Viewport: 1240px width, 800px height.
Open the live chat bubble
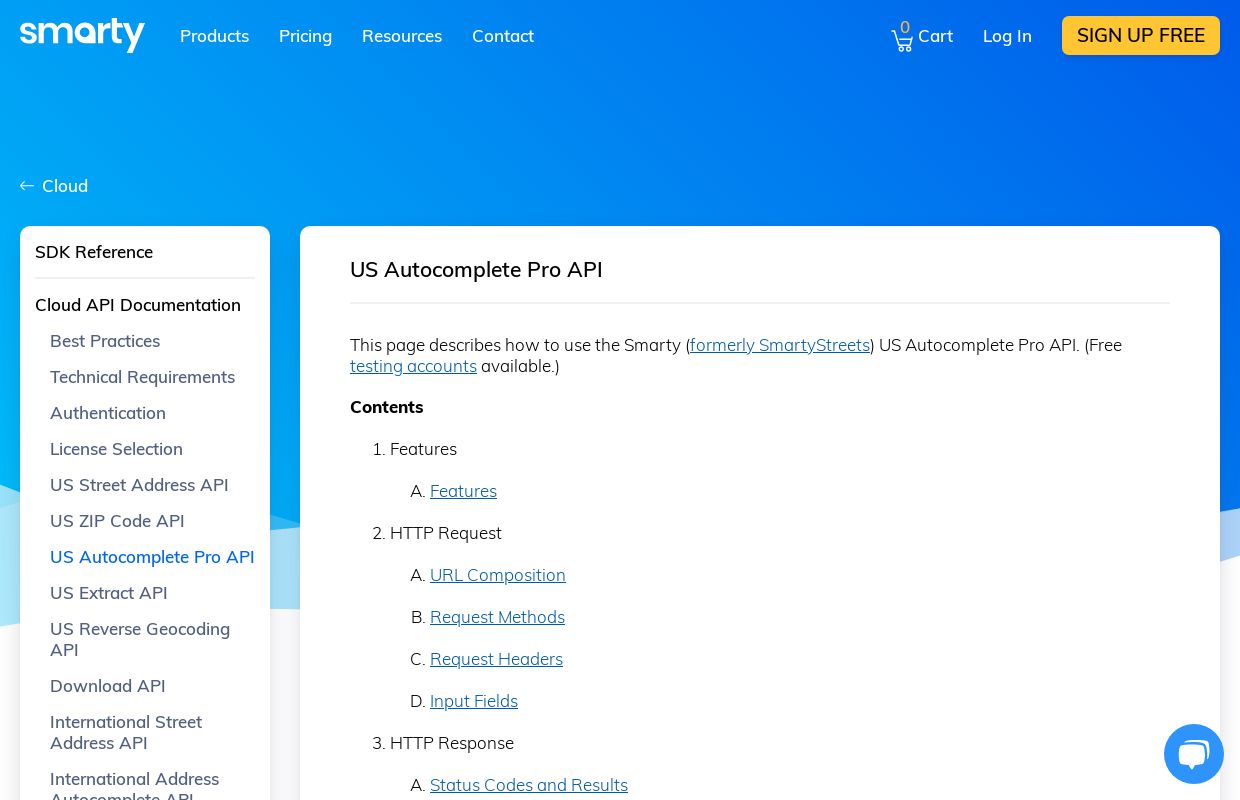(x=1193, y=754)
